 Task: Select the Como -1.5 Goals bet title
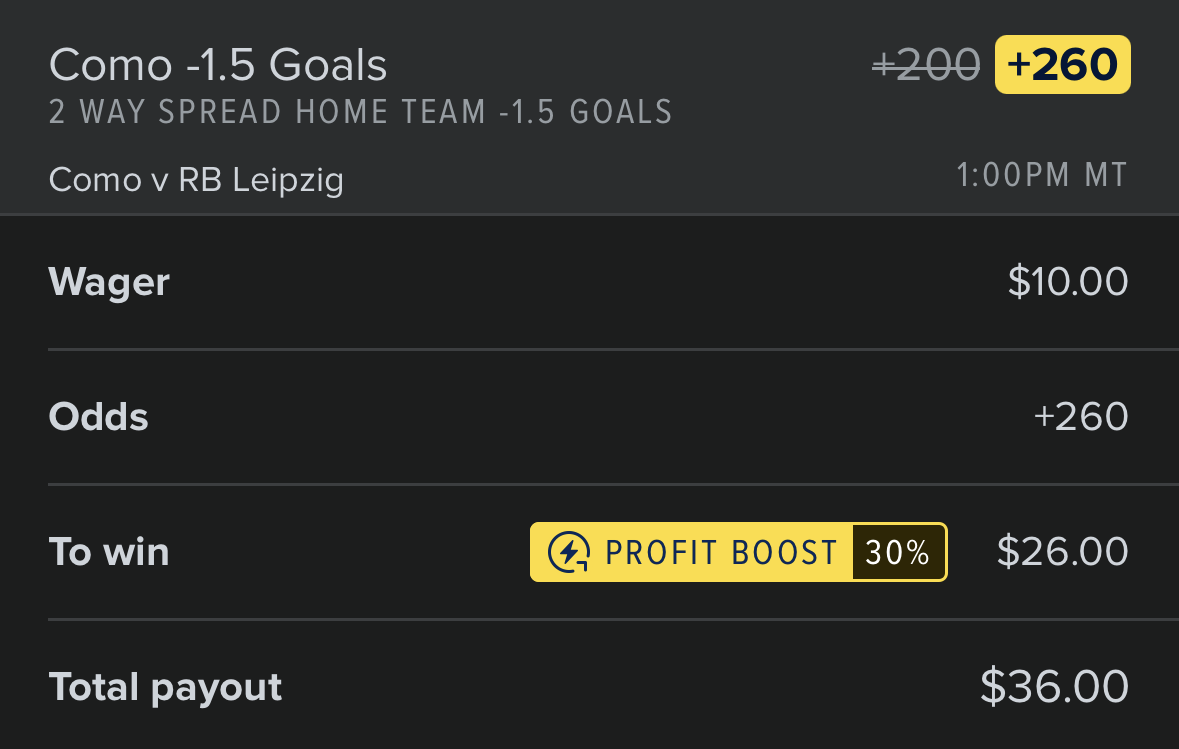218,65
